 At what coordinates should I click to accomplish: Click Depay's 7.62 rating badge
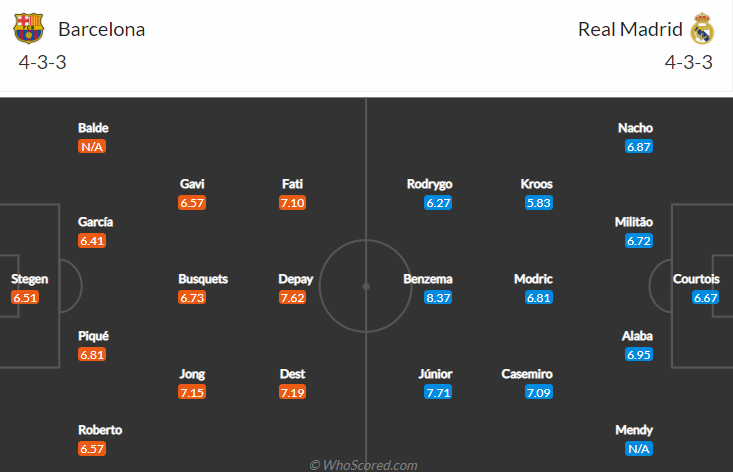coord(292,298)
